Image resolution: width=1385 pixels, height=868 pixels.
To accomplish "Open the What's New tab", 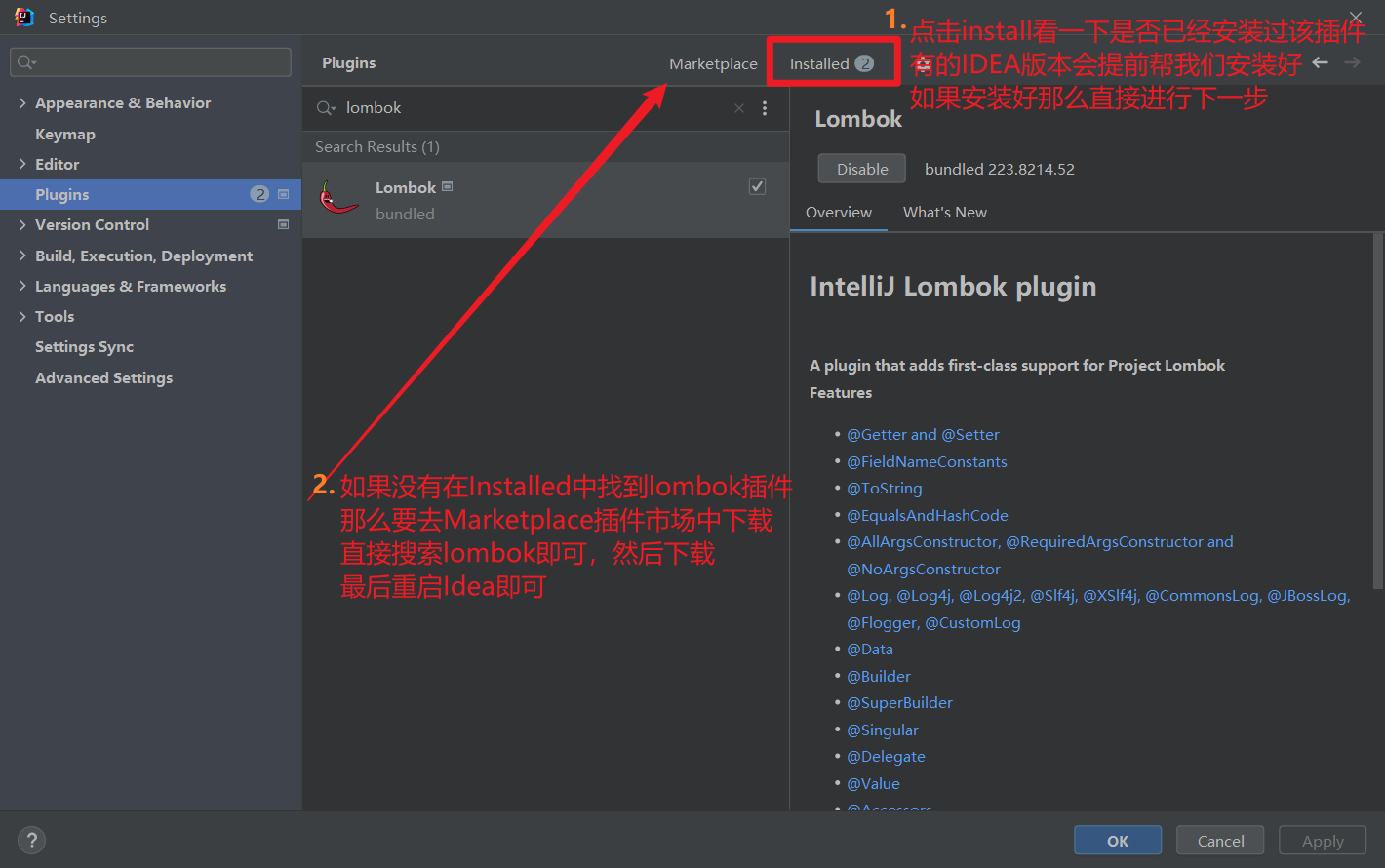I will coord(944,212).
